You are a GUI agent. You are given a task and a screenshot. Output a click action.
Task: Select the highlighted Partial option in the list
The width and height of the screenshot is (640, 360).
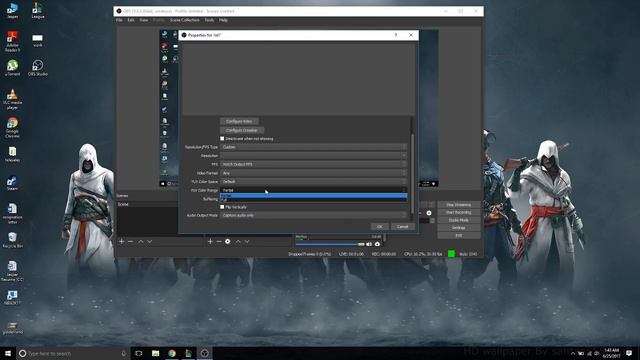click(x=313, y=196)
